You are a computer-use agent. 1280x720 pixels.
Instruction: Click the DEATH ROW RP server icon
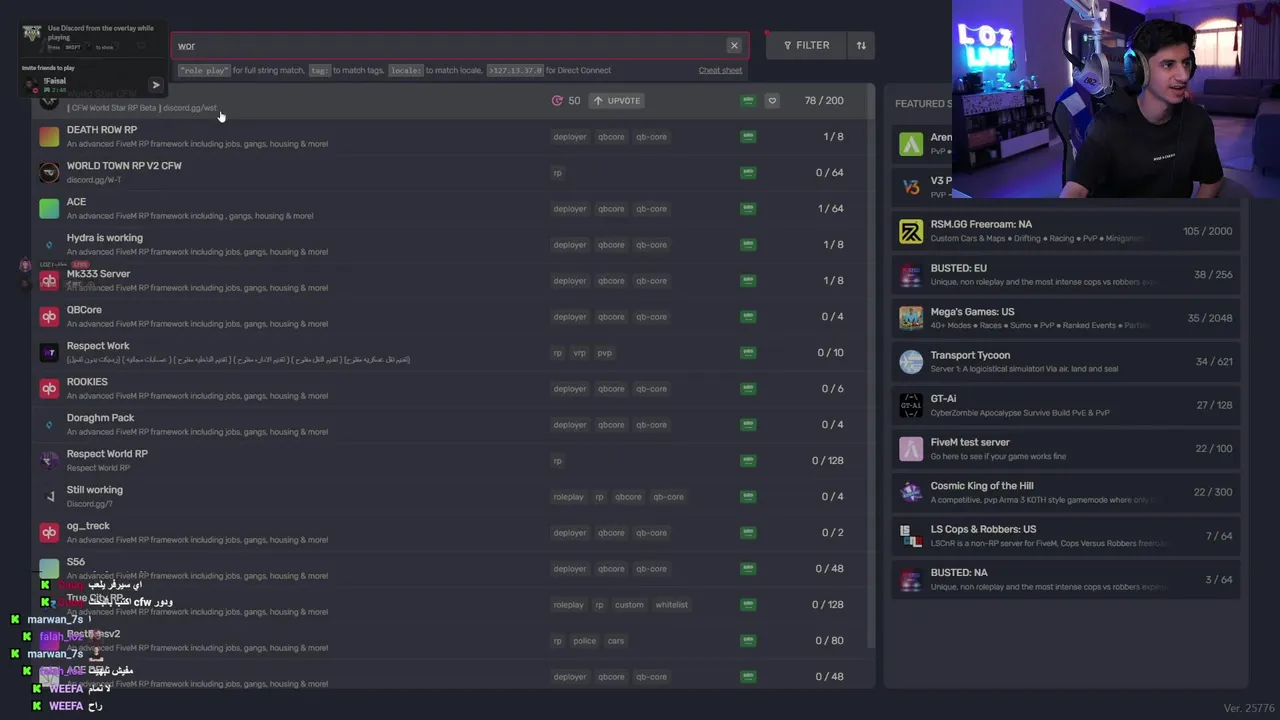point(49,137)
